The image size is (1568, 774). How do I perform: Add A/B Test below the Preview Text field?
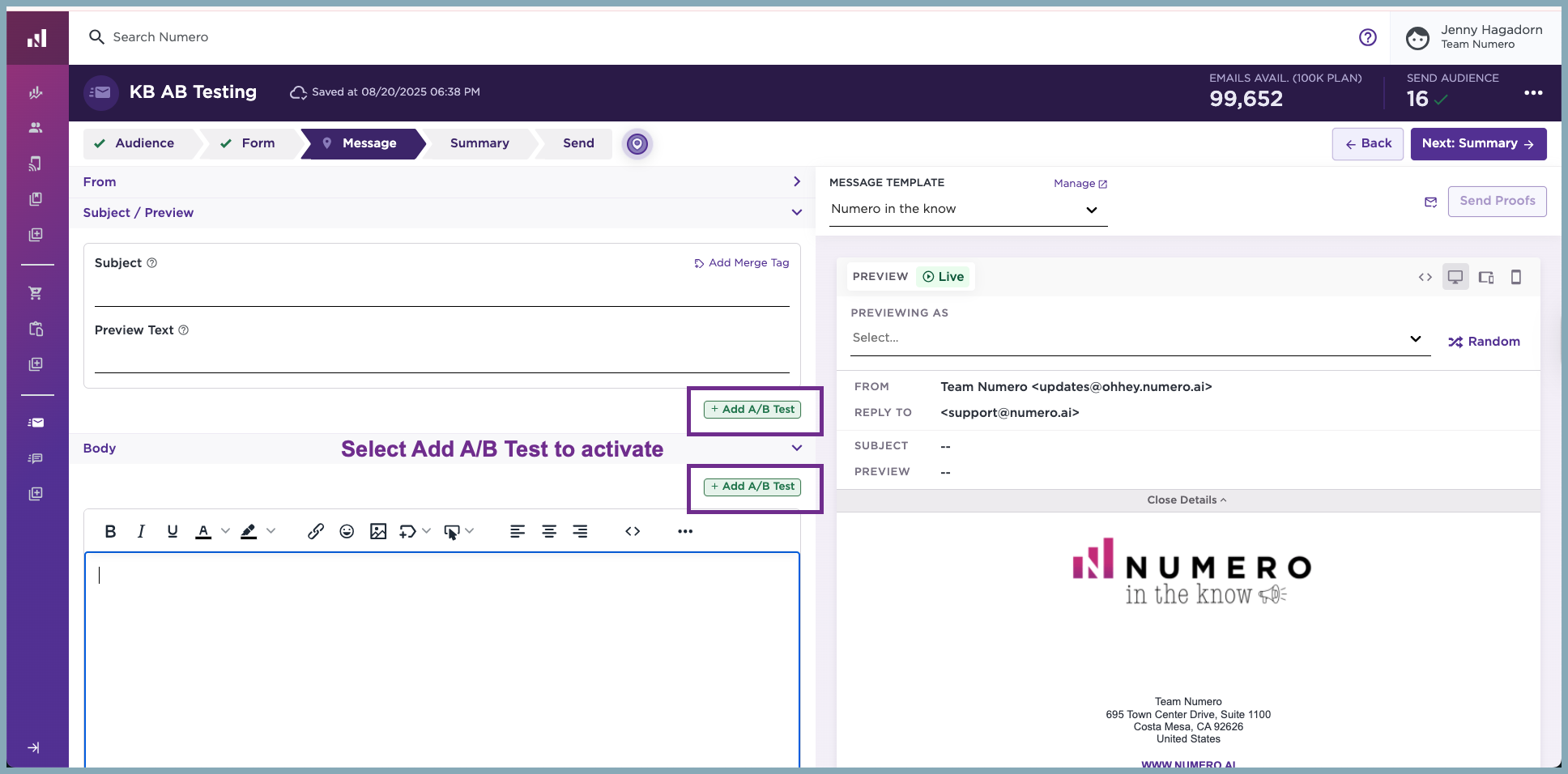point(752,410)
